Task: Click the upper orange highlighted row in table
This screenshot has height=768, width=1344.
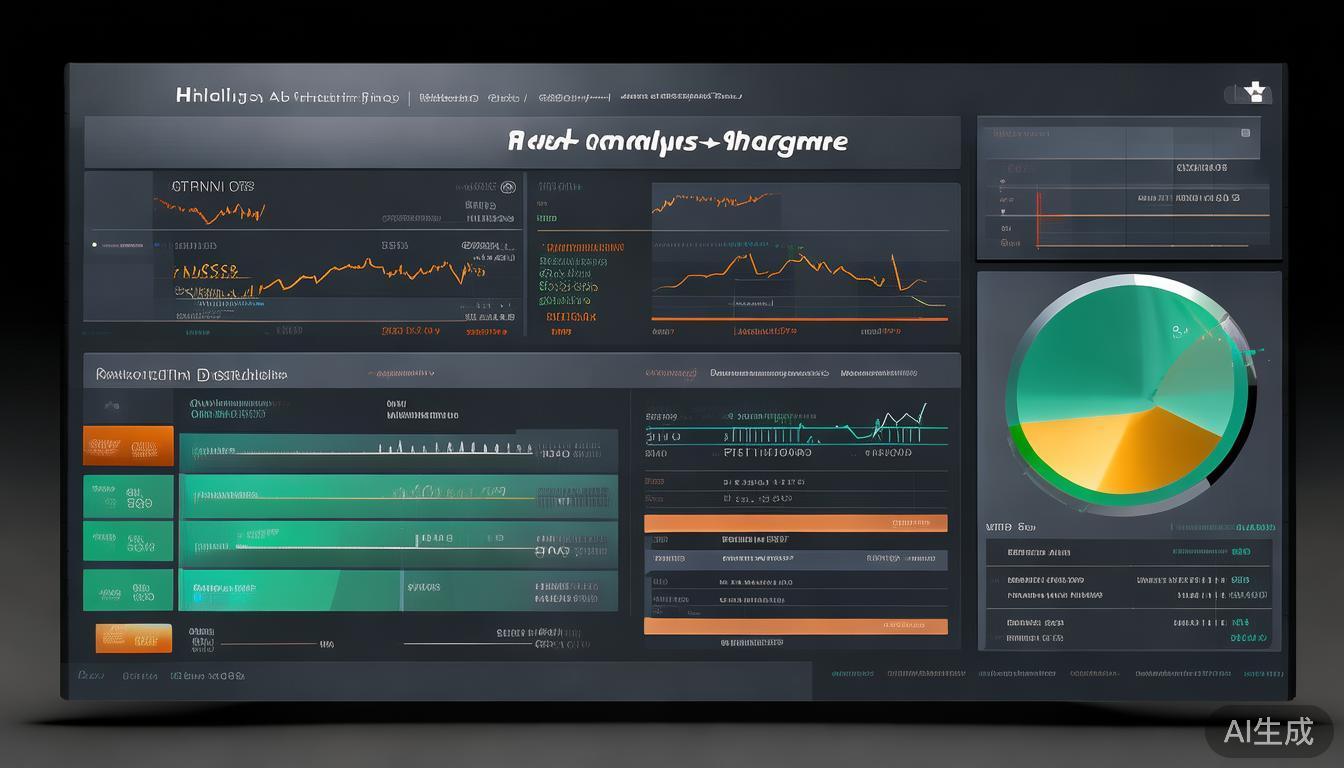Action: tap(795, 522)
